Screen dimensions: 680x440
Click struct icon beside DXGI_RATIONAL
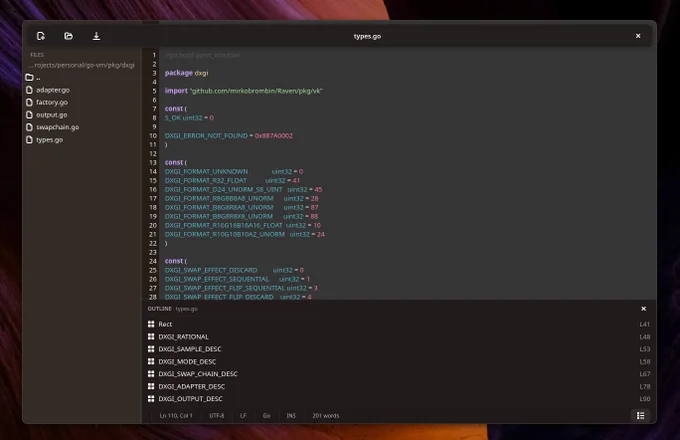click(151, 336)
